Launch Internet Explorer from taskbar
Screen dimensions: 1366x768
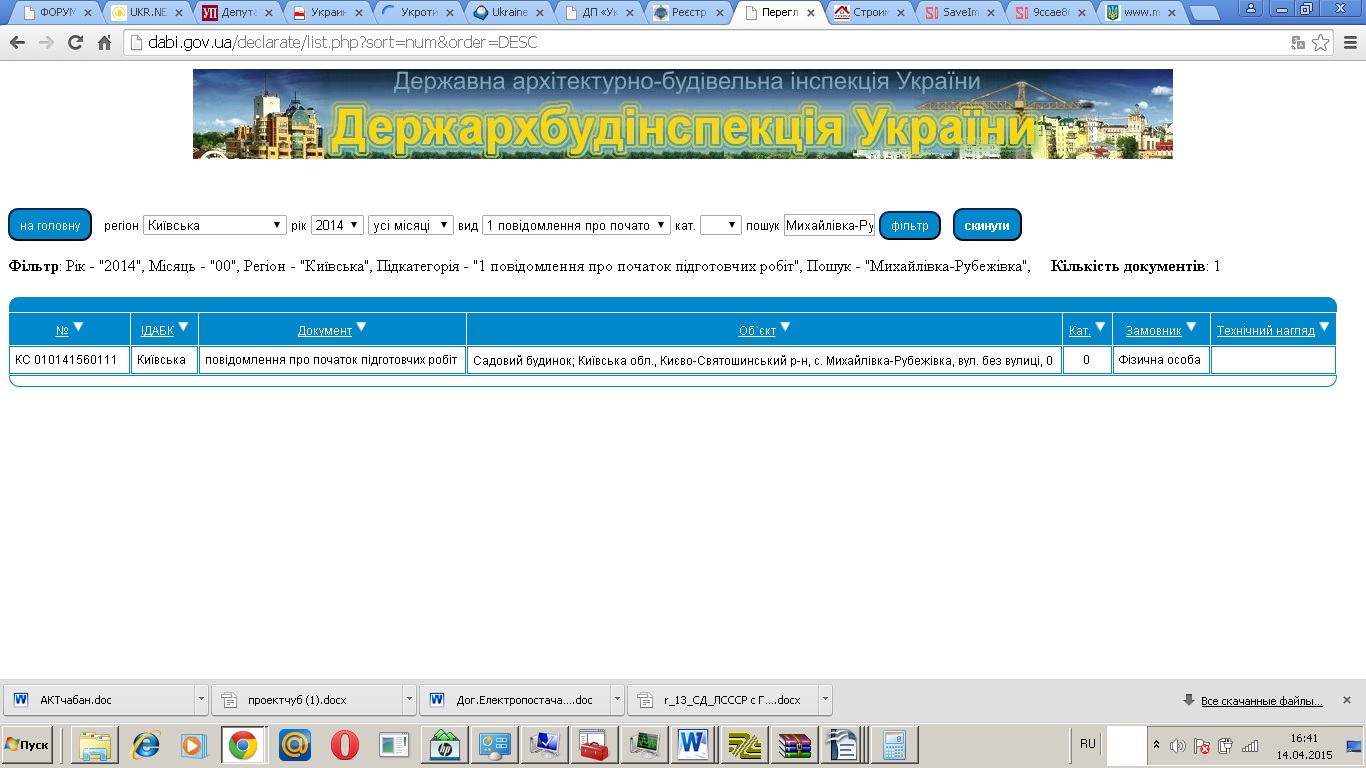click(x=146, y=745)
